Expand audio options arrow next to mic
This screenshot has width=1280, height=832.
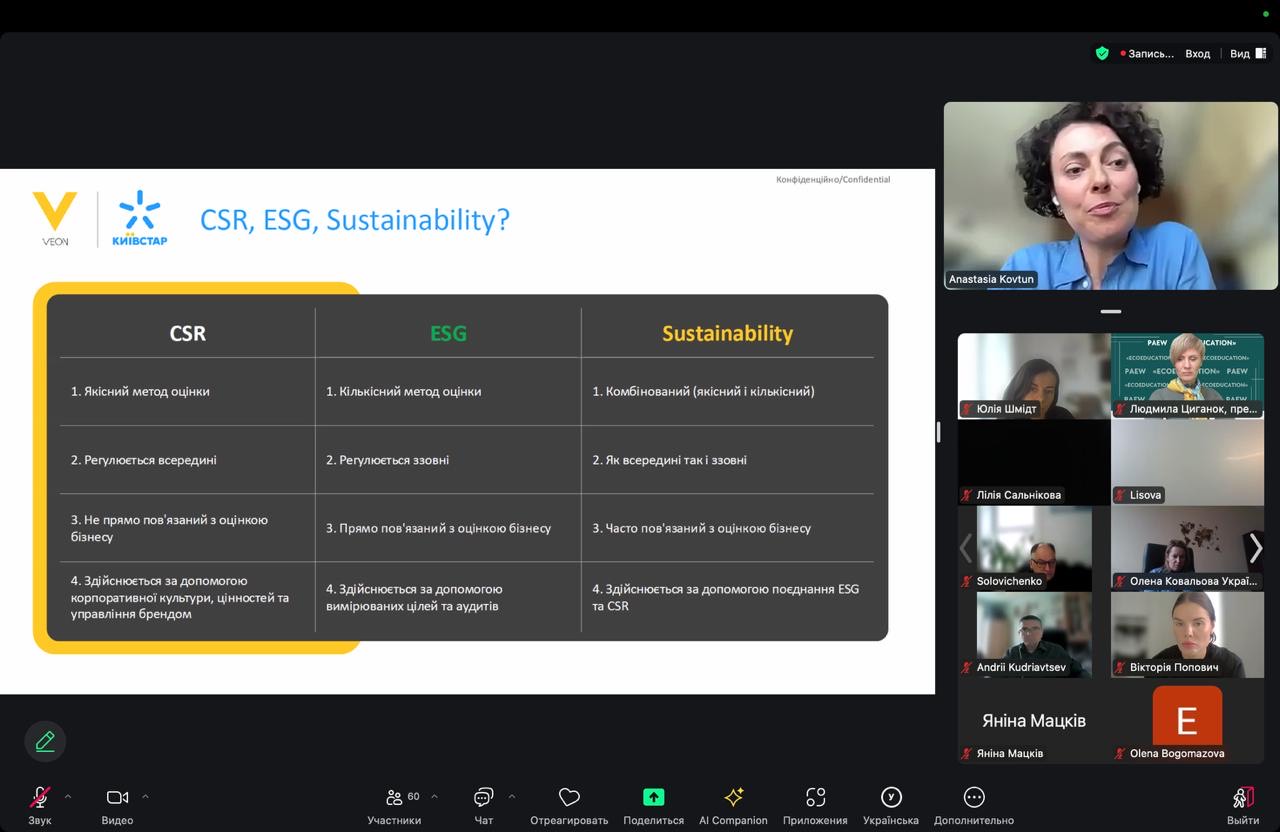click(68, 797)
